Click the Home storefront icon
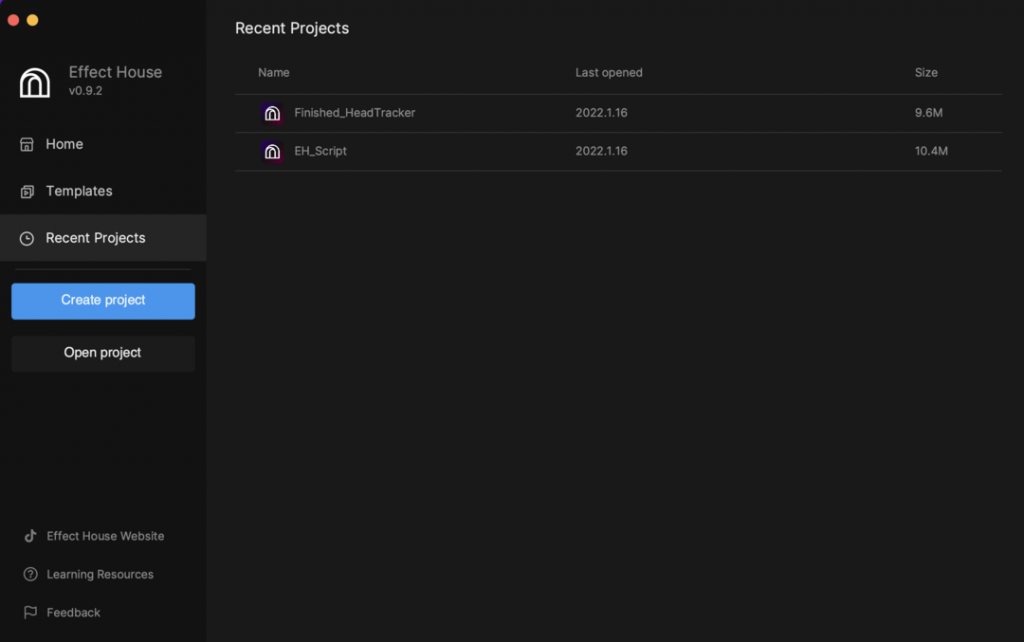 click(x=27, y=144)
